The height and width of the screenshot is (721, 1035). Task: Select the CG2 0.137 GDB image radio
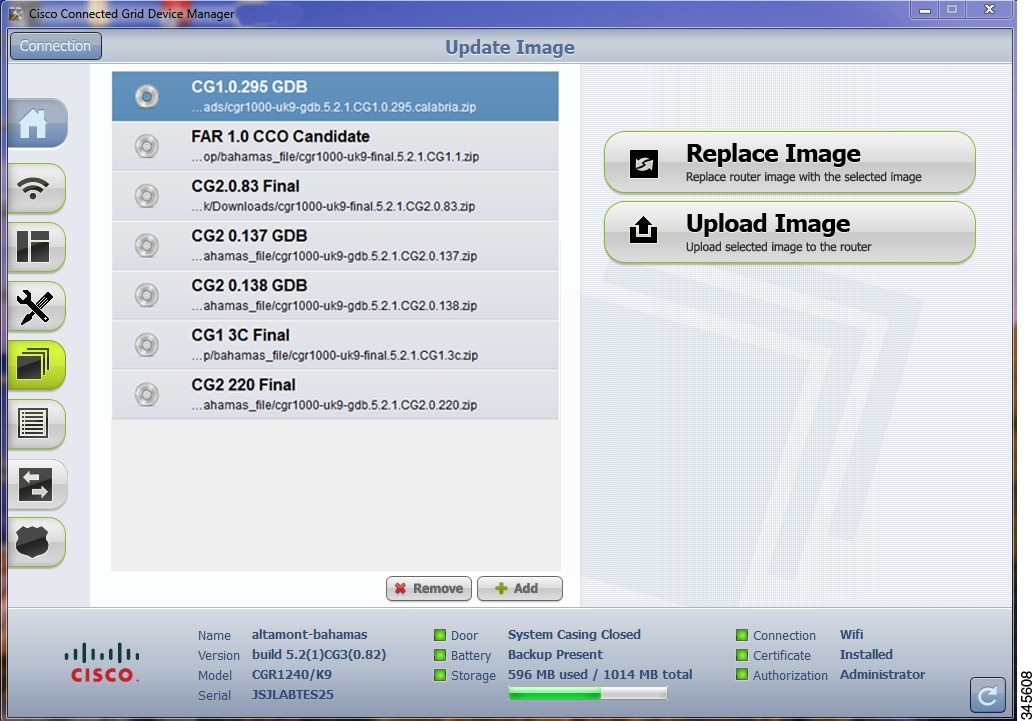pos(147,246)
